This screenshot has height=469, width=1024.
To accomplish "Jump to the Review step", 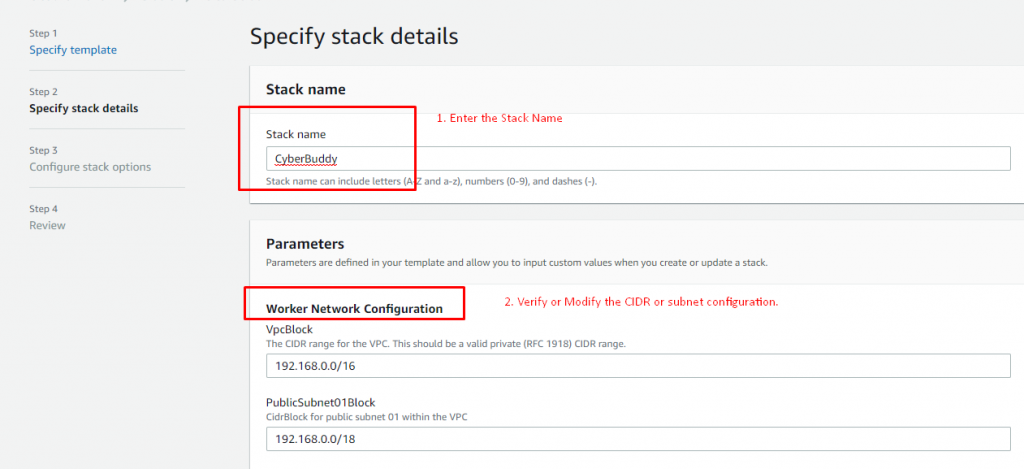I will 48,225.
